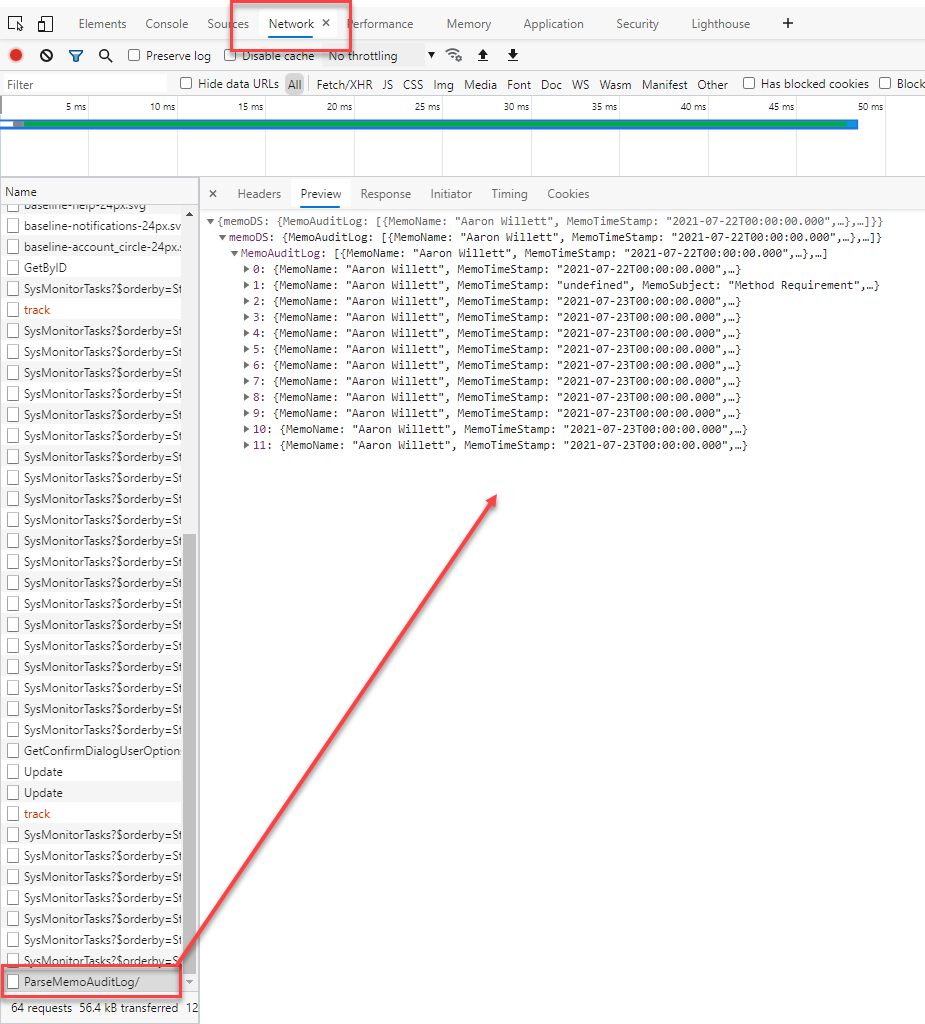Enable the Preserve log checkbox
The height and width of the screenshot is (1024, 925).
pos(134,56)
